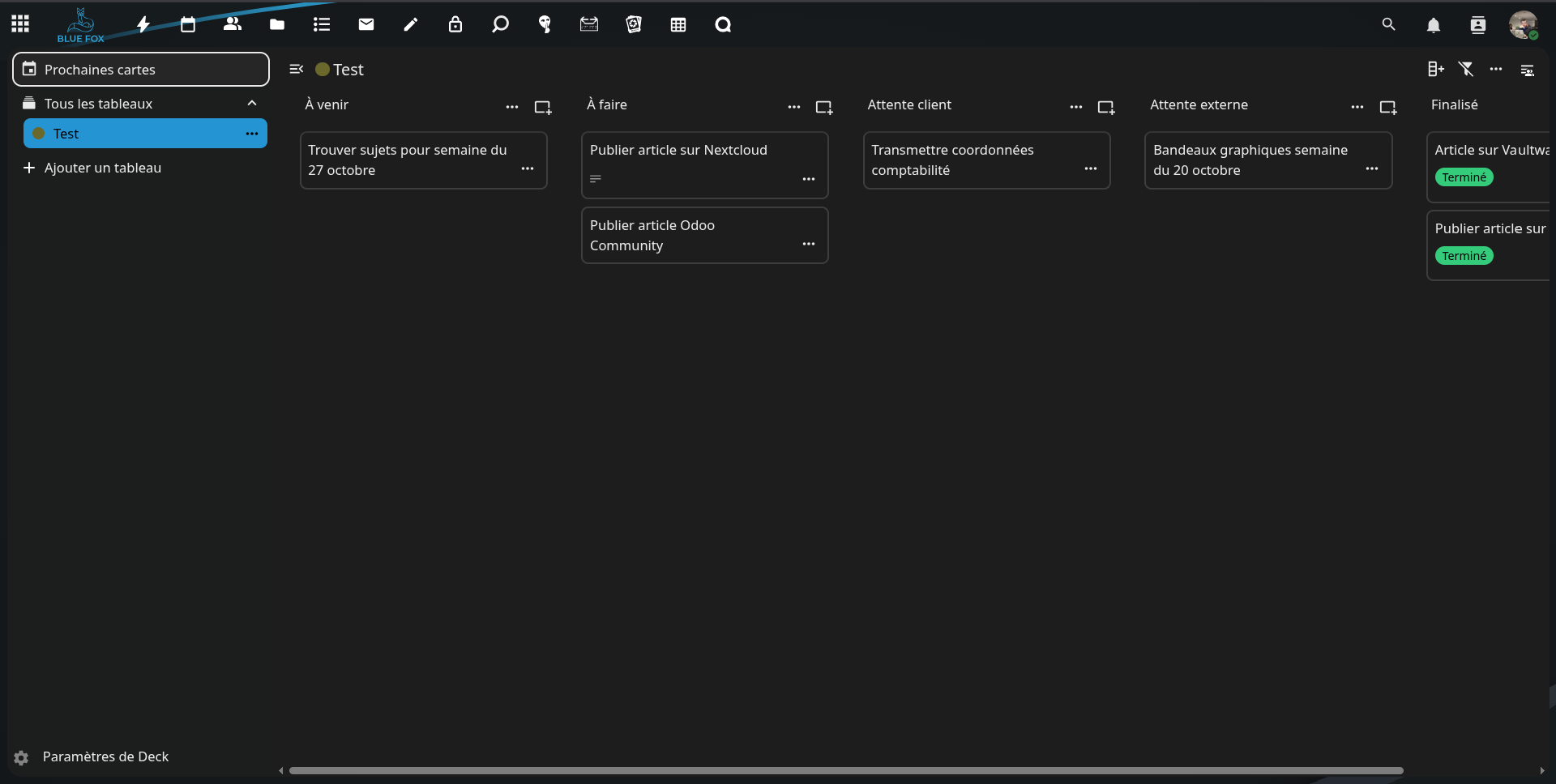Open the Activity lightning bolt app
The height and width of the screenshot is (784, 1556).
click(143, 25)
